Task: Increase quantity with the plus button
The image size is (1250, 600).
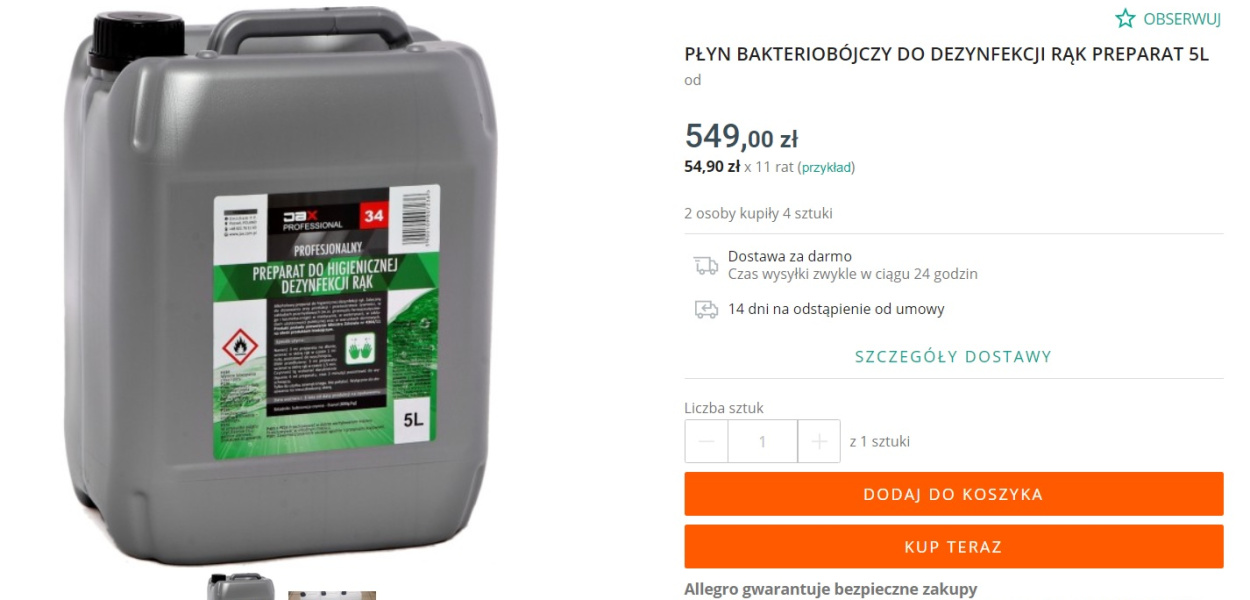Action: [x=819, y=441]
